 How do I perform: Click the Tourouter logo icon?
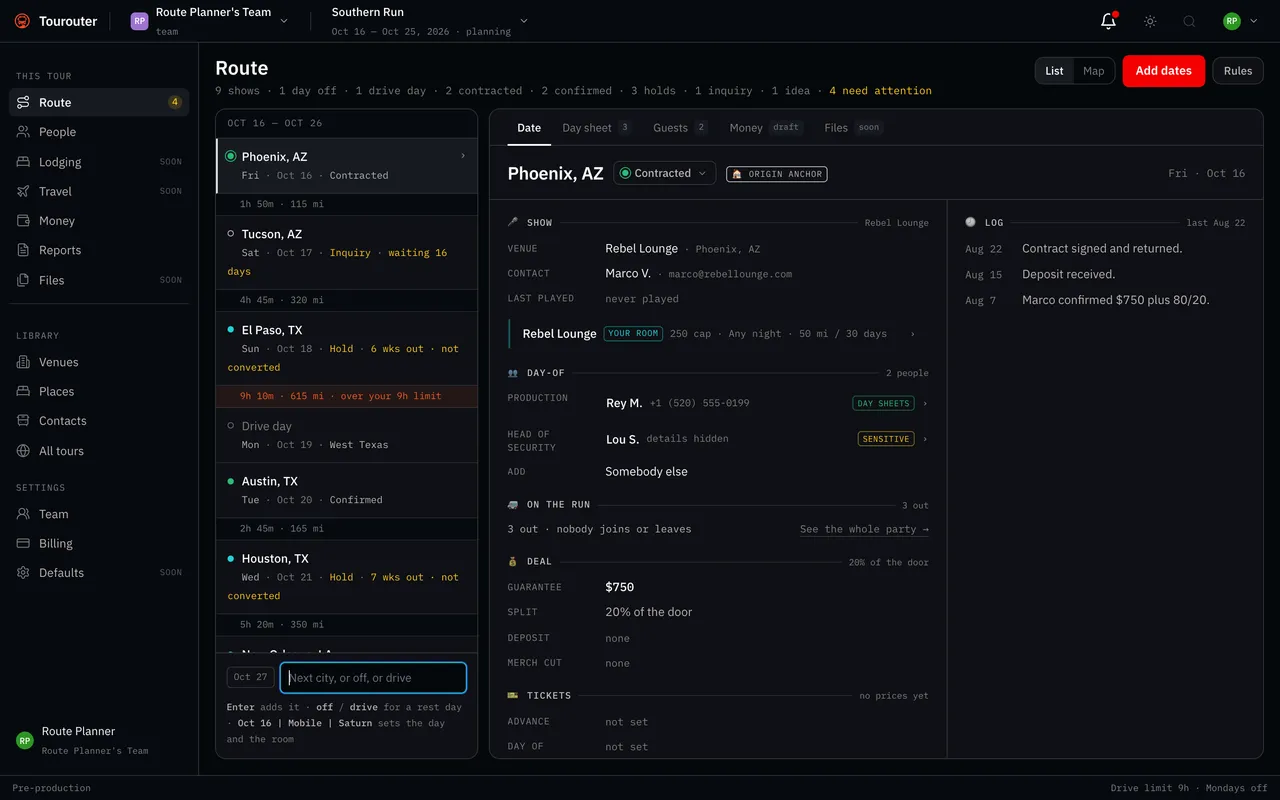(22, 21)
